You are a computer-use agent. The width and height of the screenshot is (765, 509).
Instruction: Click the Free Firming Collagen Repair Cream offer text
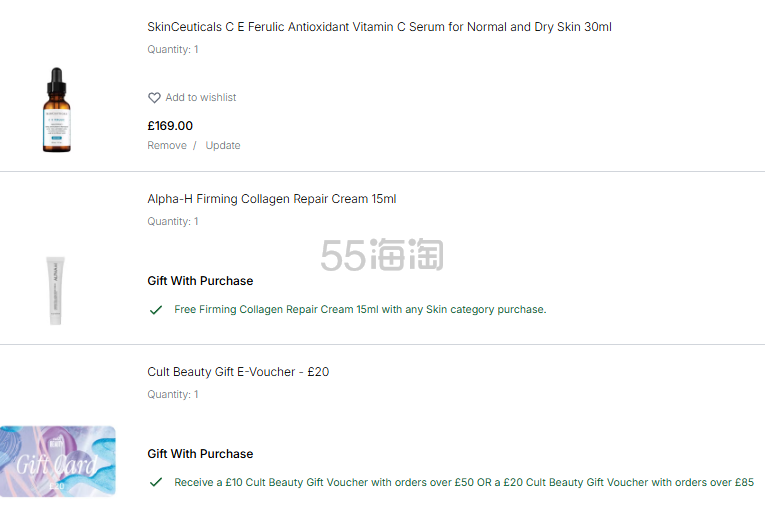360,310
